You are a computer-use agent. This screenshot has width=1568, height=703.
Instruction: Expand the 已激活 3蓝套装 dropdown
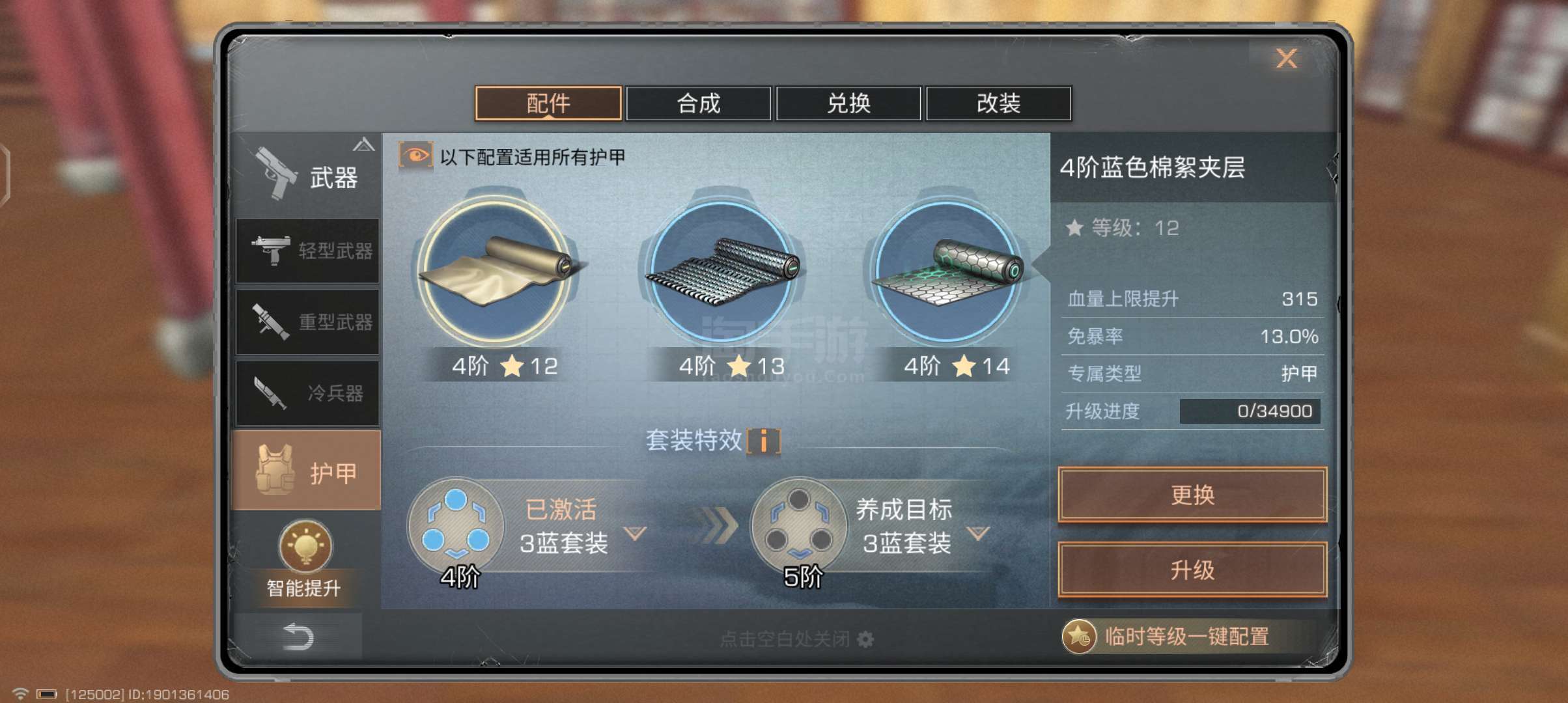point(635,533)
